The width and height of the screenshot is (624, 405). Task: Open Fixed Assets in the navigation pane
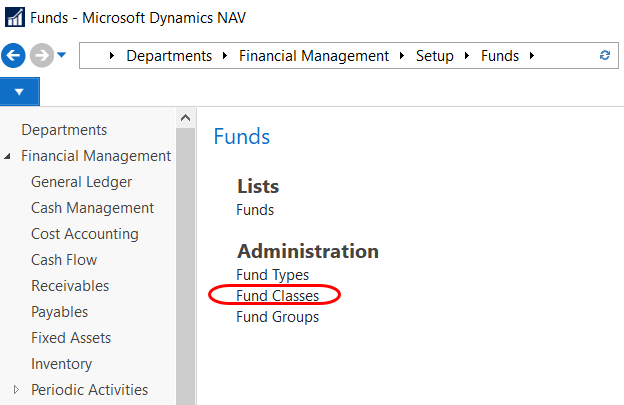(71, 338)
